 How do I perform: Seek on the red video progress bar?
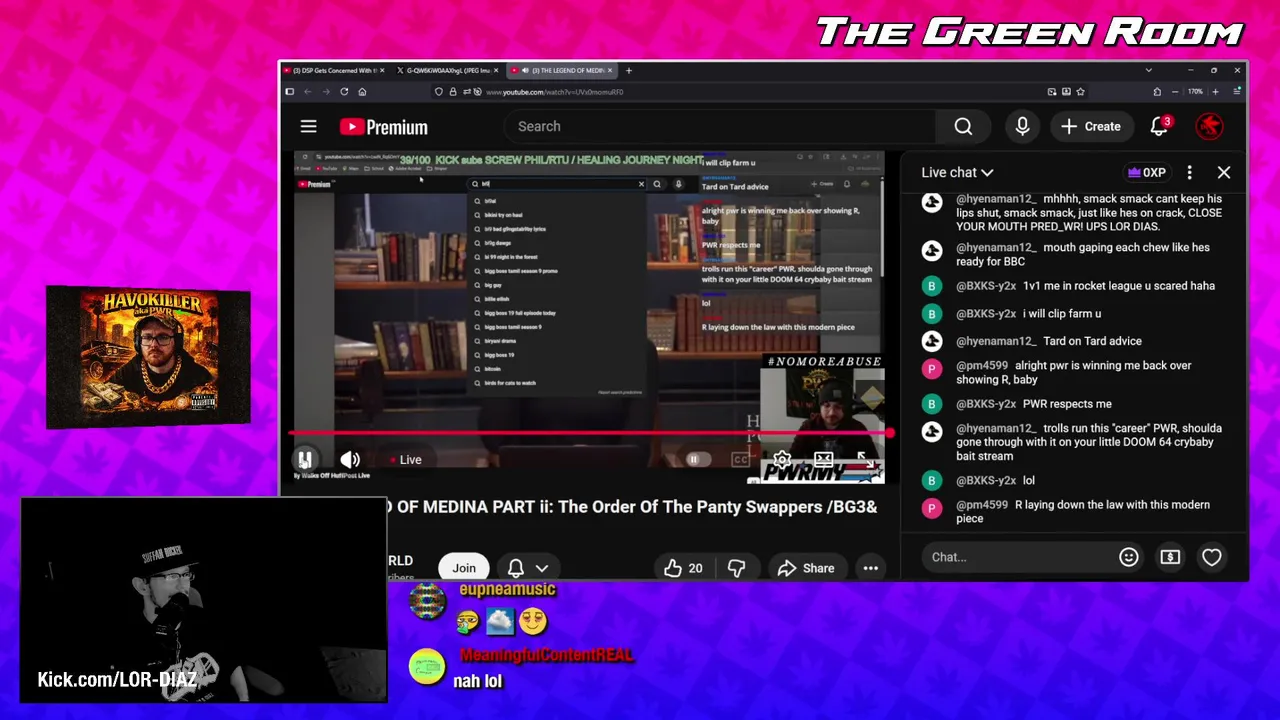589,433
